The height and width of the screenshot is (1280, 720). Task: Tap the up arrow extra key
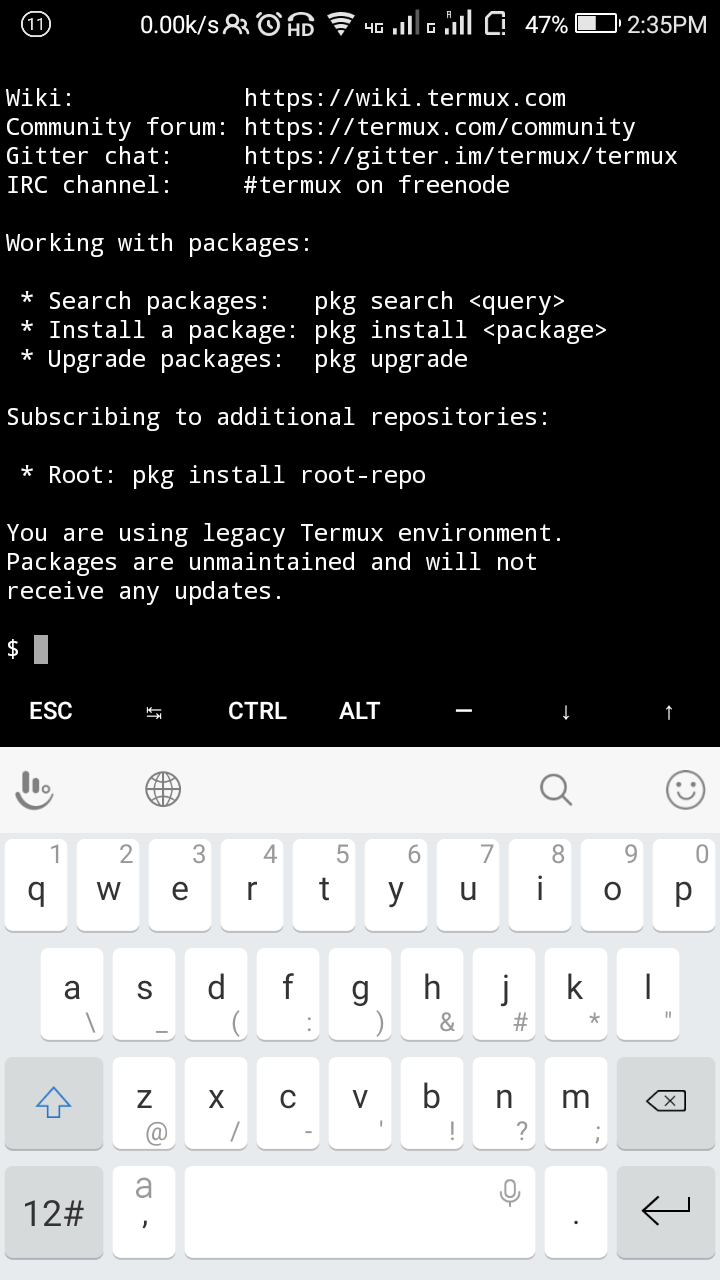pyautogui.click(x=669, y=711)
